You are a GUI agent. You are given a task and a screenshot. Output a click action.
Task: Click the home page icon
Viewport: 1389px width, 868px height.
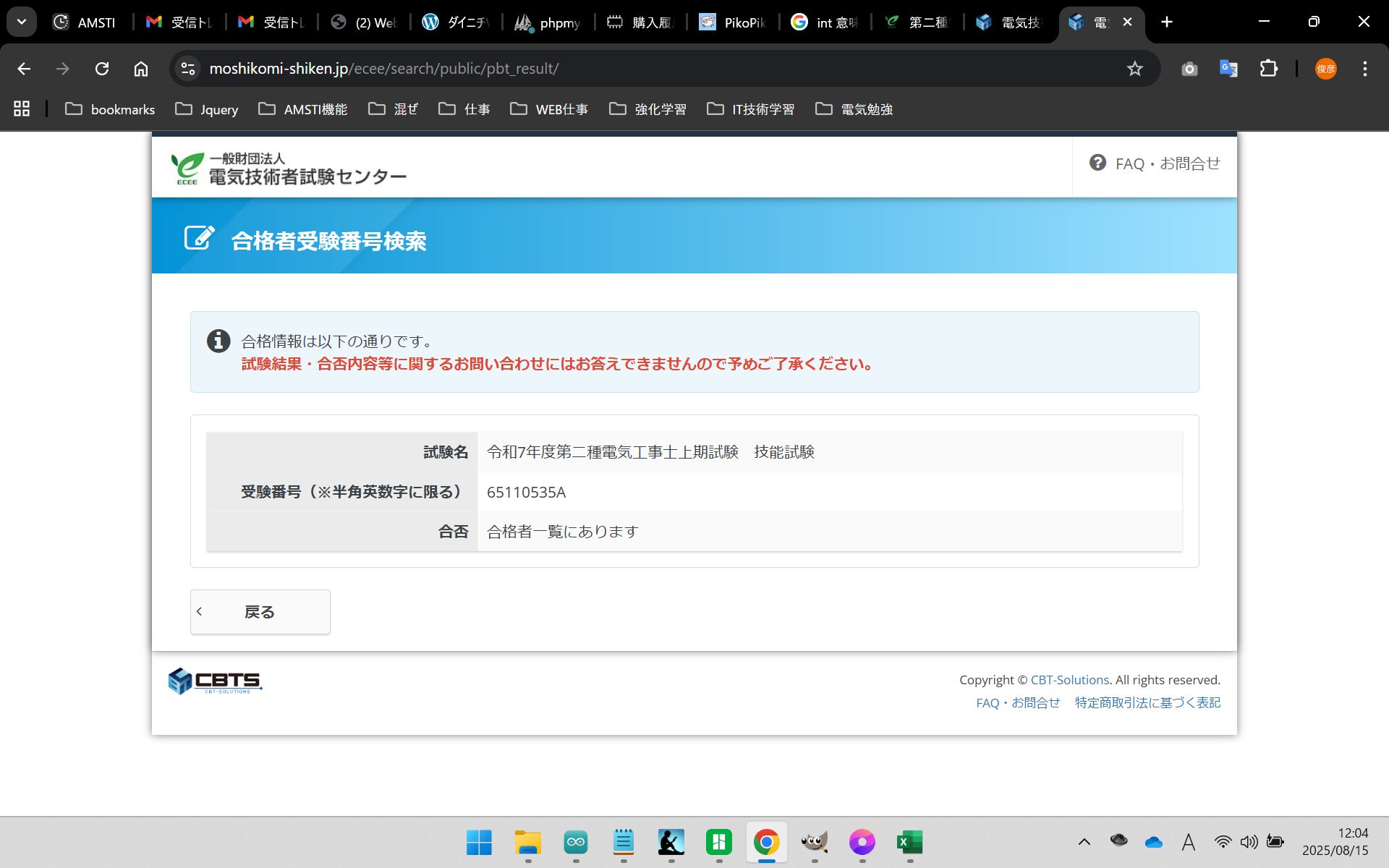[x=141, y=69]
